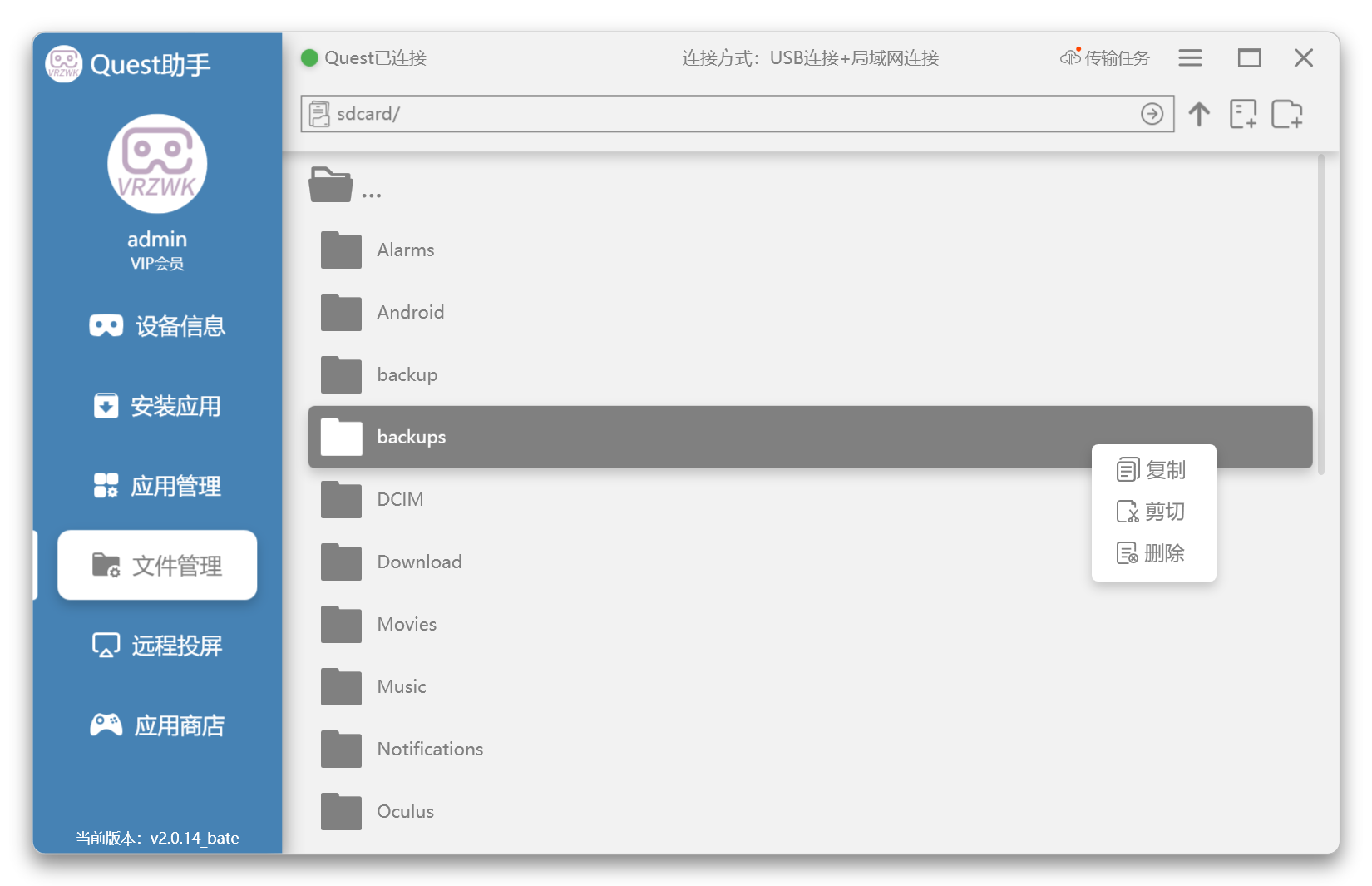Choose Cut in the context menu

click(x=1152, y=512)
